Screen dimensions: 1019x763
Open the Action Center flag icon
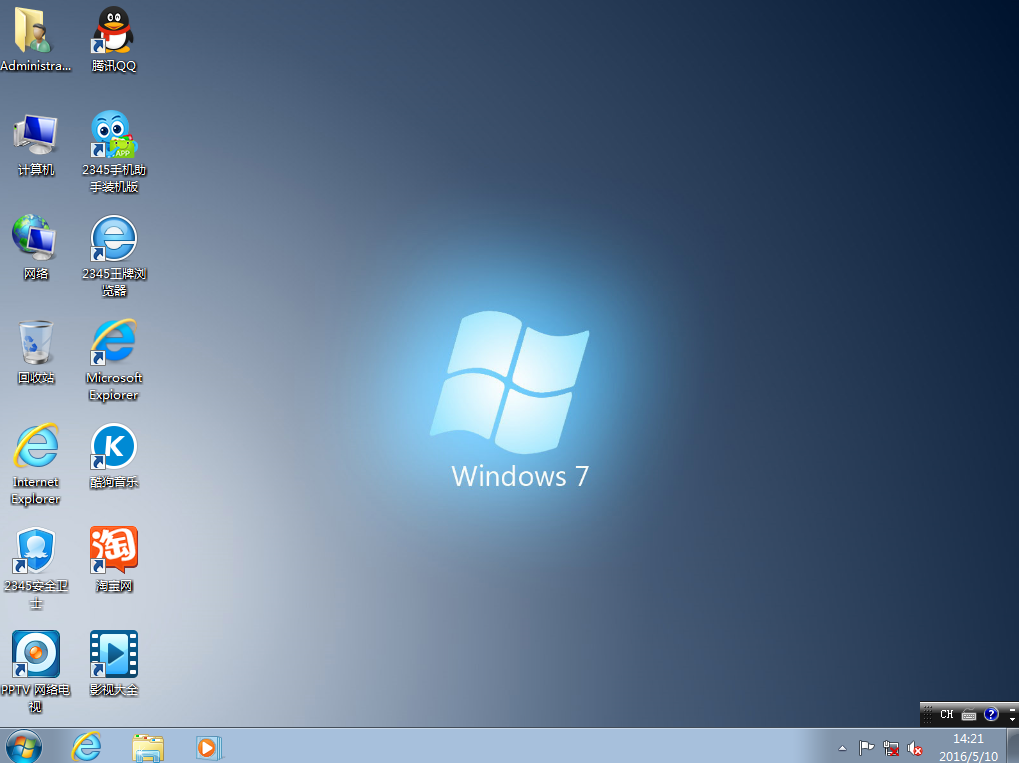point(866,748)
